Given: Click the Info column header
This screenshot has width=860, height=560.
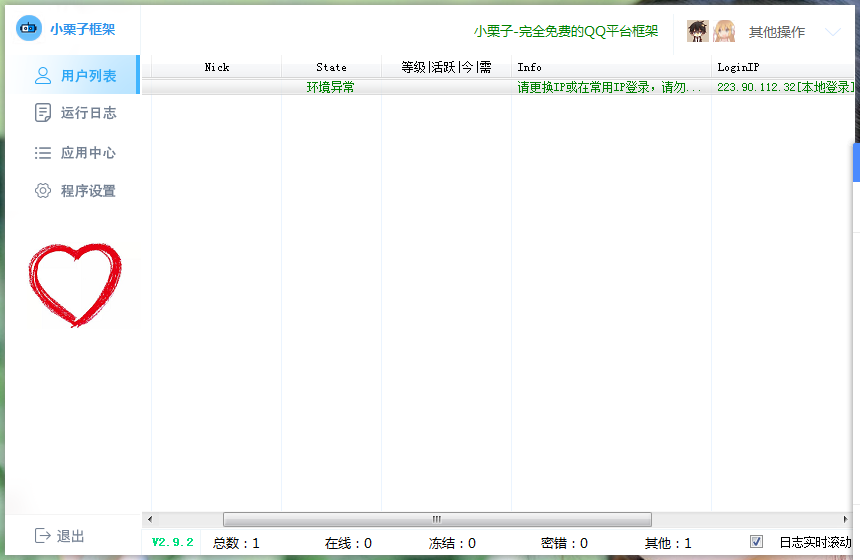Looking at the screenshot, I should 530,67.
